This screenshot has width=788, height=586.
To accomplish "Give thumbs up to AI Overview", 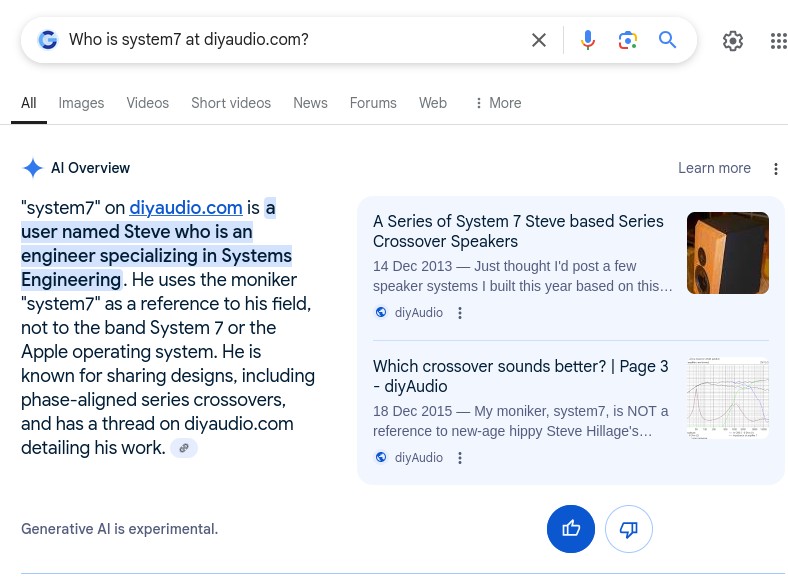I will (571, 529).
